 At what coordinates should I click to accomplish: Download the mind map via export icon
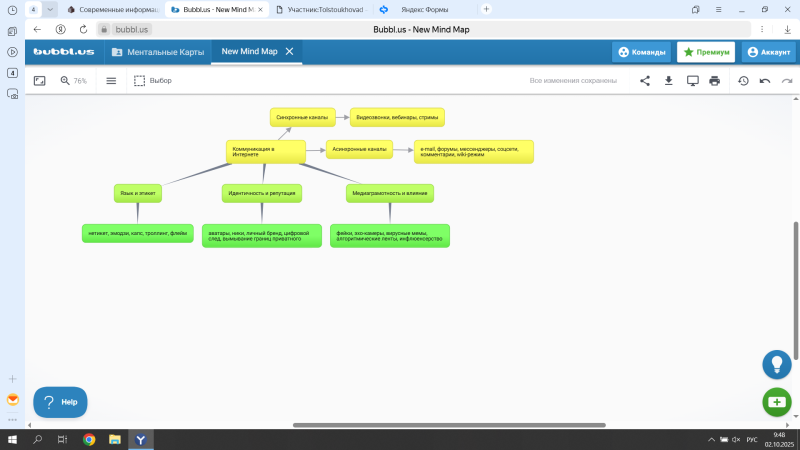pyautogui.click(x=669, y=80)
